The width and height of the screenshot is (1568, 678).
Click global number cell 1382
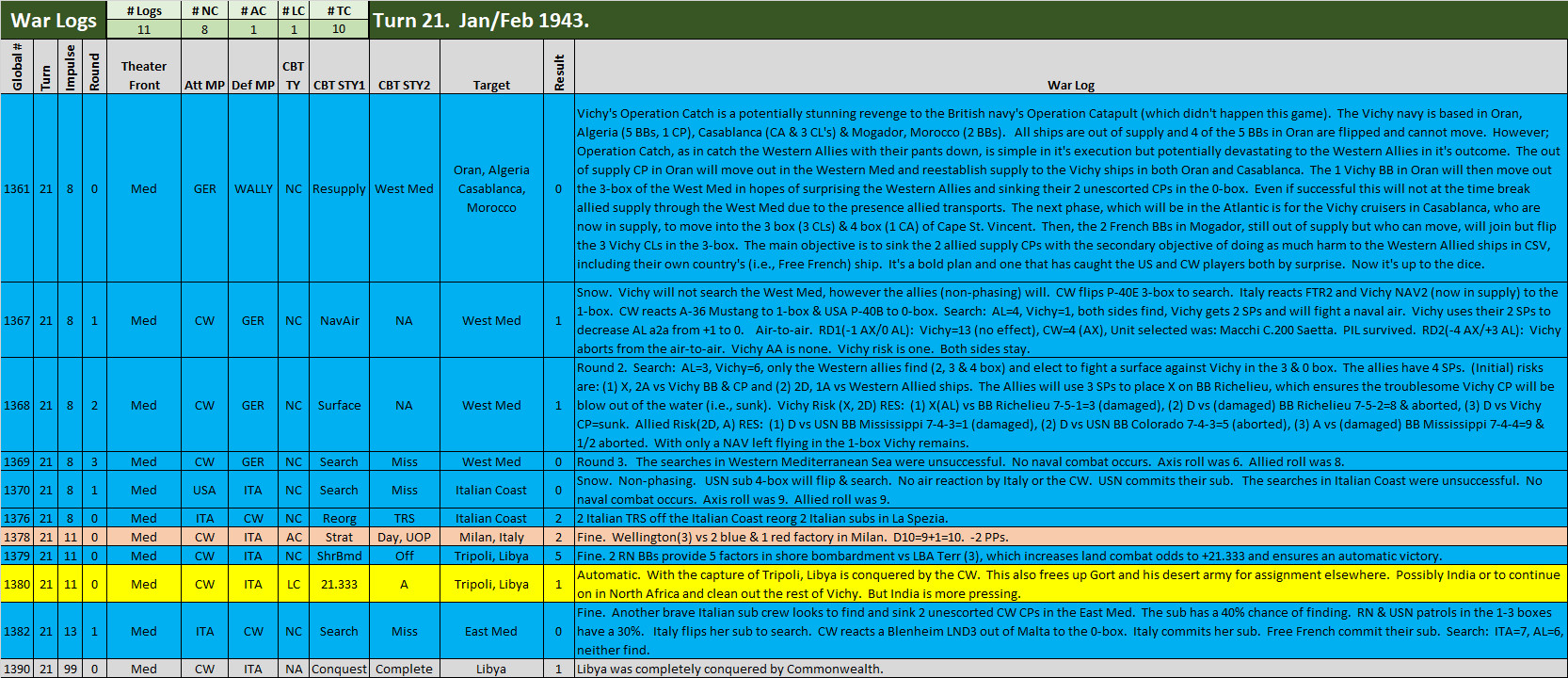coord(17,631)
